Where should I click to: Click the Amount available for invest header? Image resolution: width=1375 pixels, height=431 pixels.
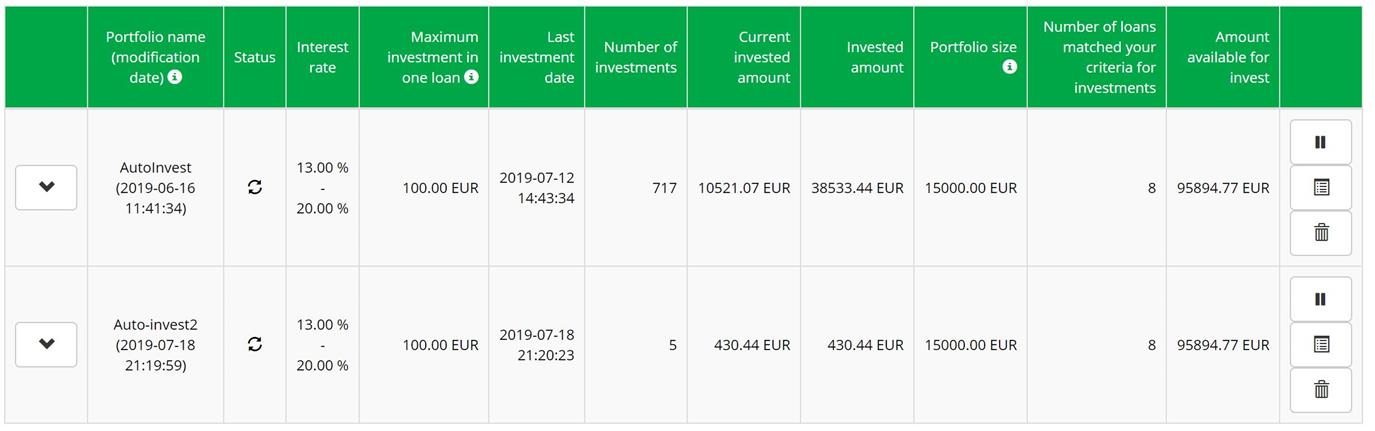tap(1228, 57)
